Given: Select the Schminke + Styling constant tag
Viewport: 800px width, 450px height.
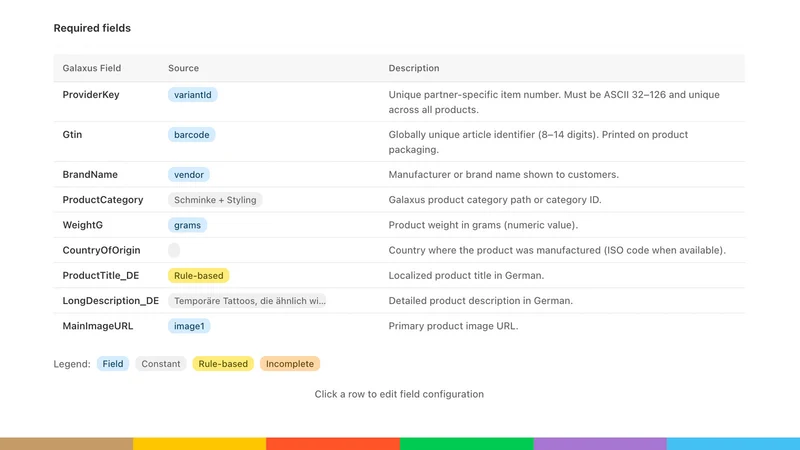Looking at the screenshot, I should tap(215, 200).
